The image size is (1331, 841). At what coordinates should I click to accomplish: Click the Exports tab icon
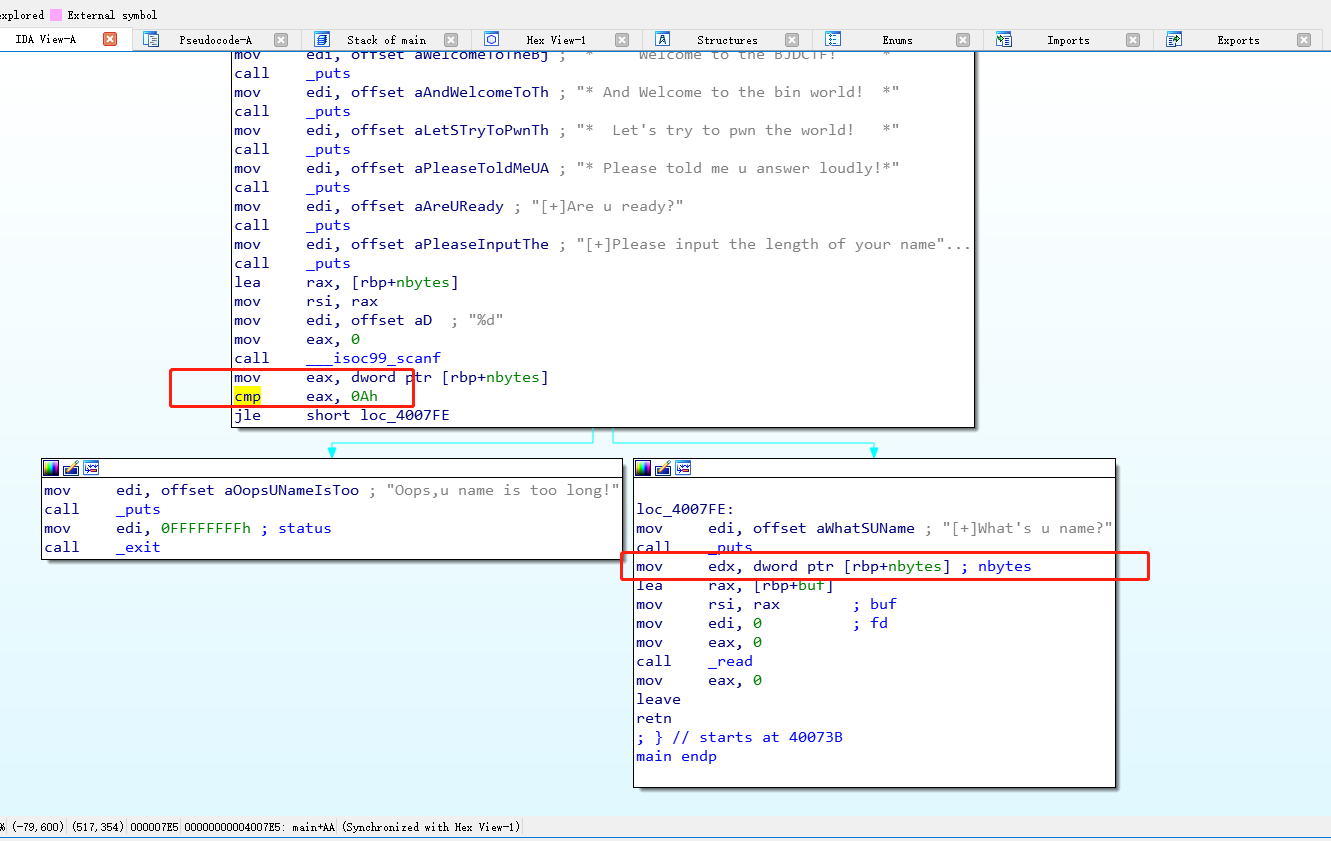pos(1174,39)
